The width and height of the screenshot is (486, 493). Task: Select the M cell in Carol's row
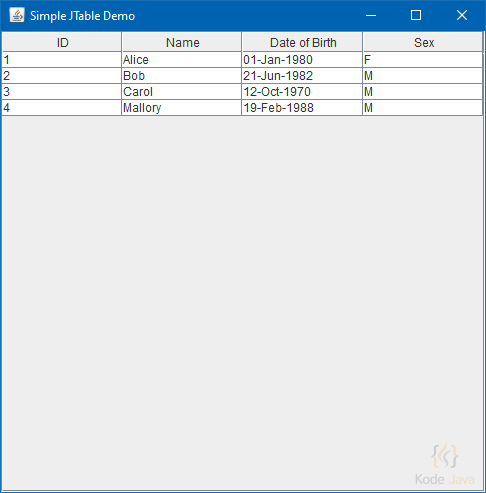[423, 92]
